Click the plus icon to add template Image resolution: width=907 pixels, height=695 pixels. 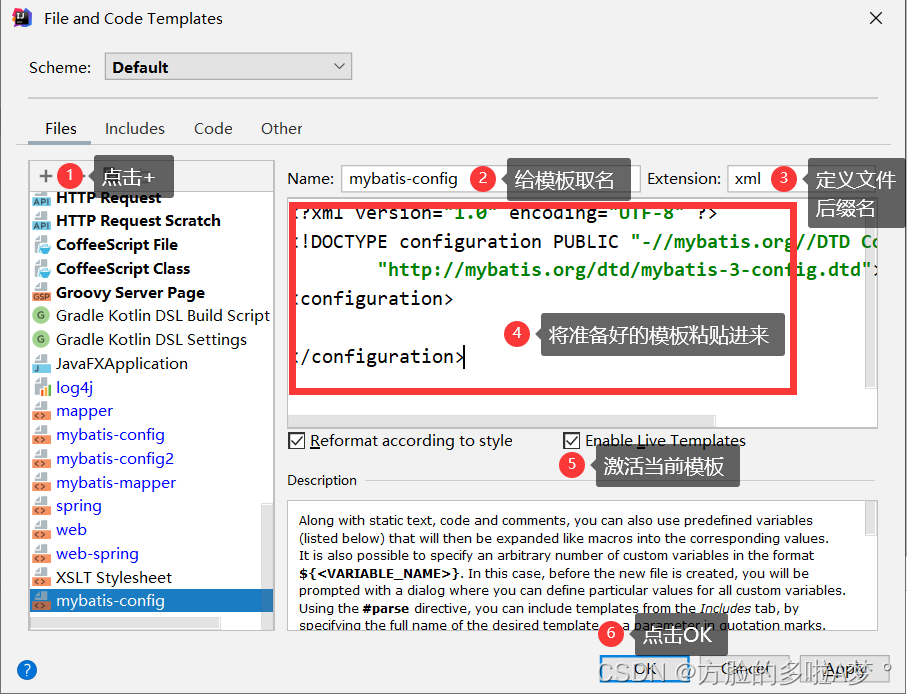pyautogui.click(x=46, y=176)
